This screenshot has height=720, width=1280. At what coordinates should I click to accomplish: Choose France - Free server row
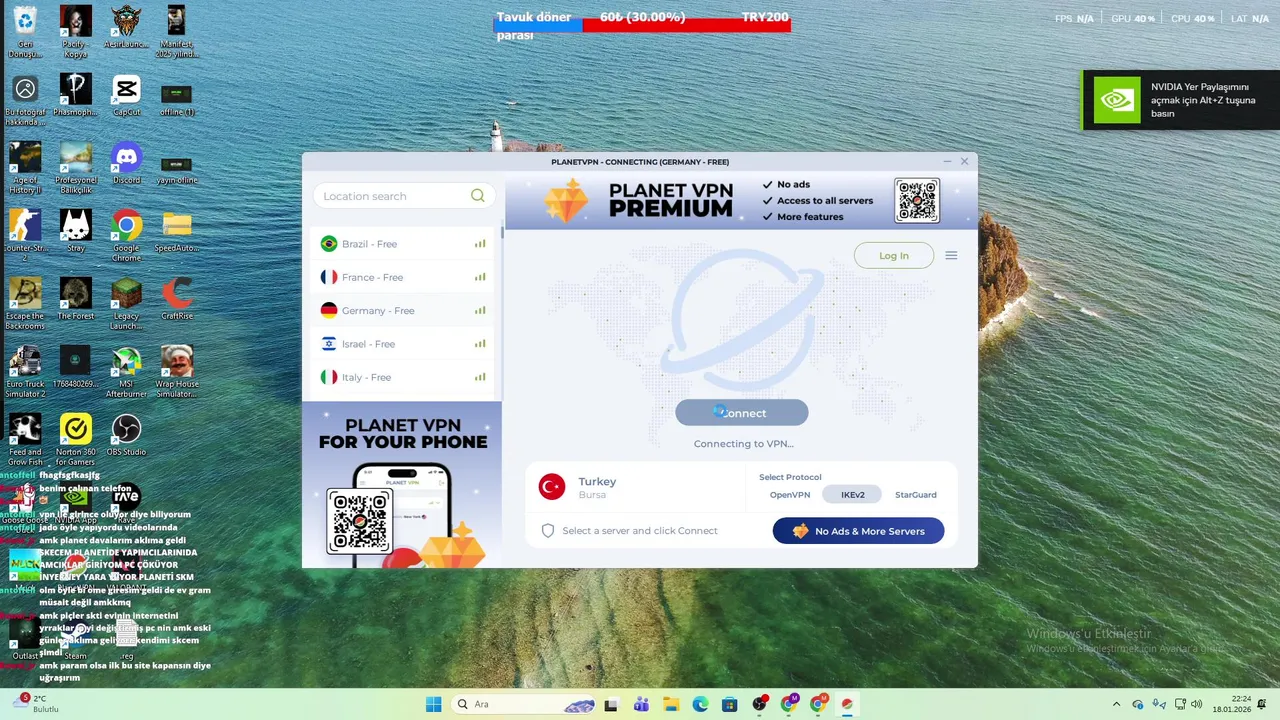click(402, 277)
